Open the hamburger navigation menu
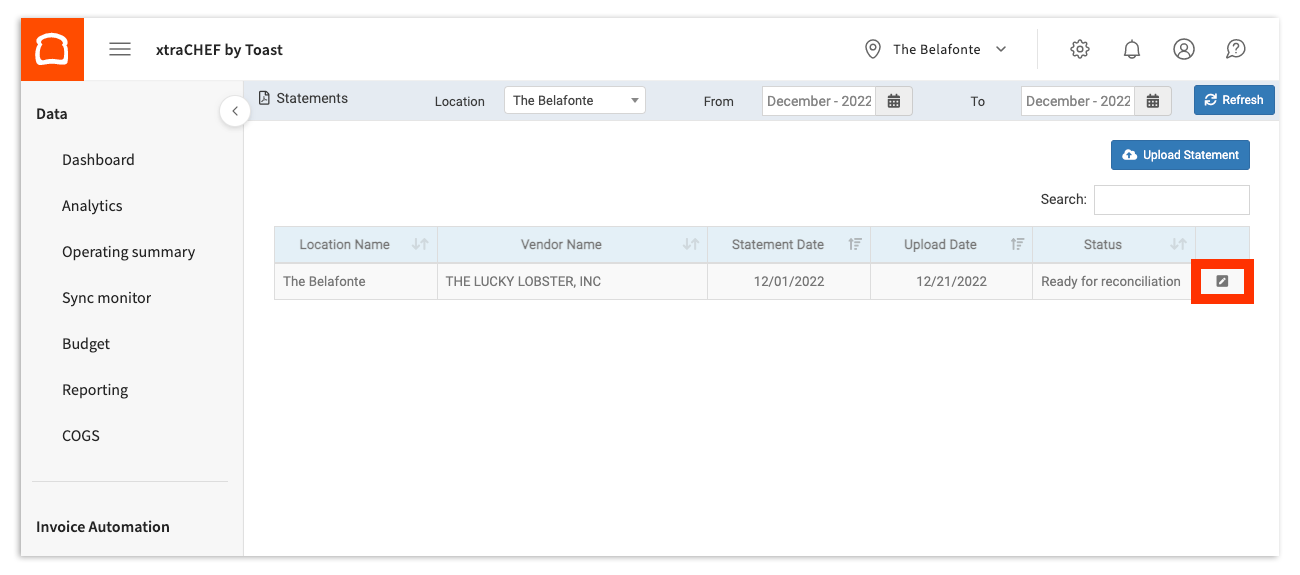The height and width of the screenshot is (575, 1300). click(120, 49)
